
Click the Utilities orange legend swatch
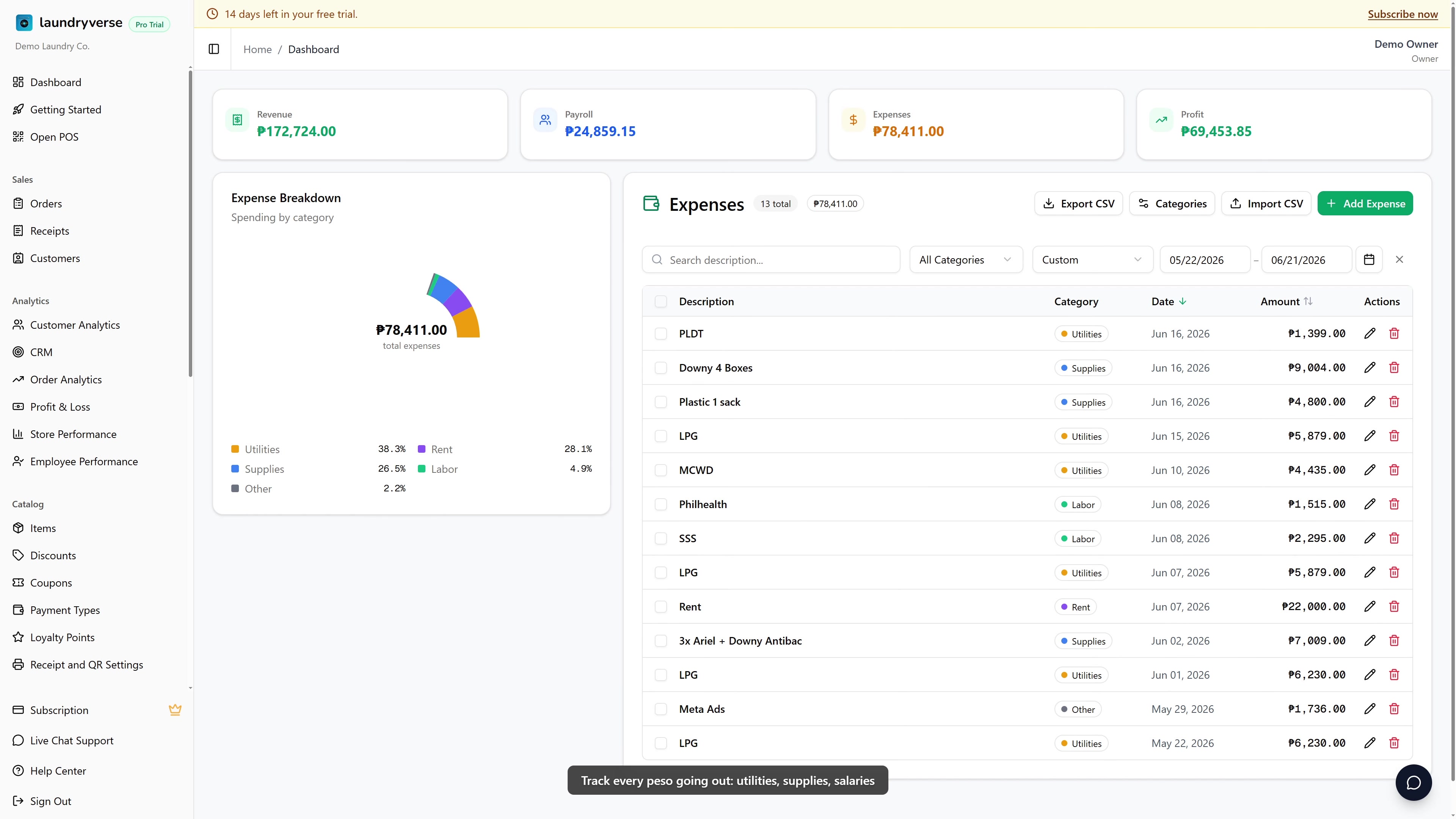(x=235, y=449)
